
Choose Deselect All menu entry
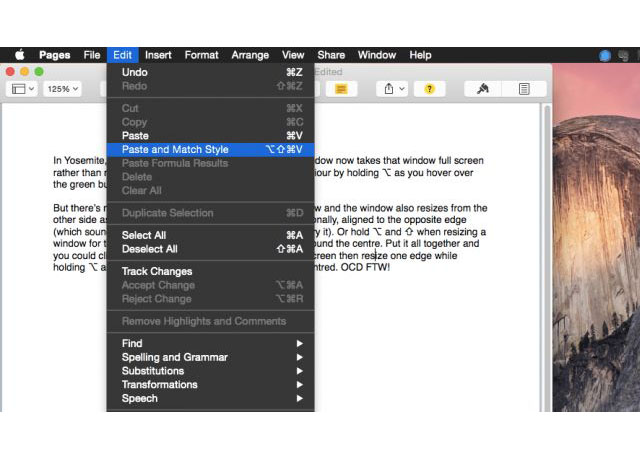211,249
